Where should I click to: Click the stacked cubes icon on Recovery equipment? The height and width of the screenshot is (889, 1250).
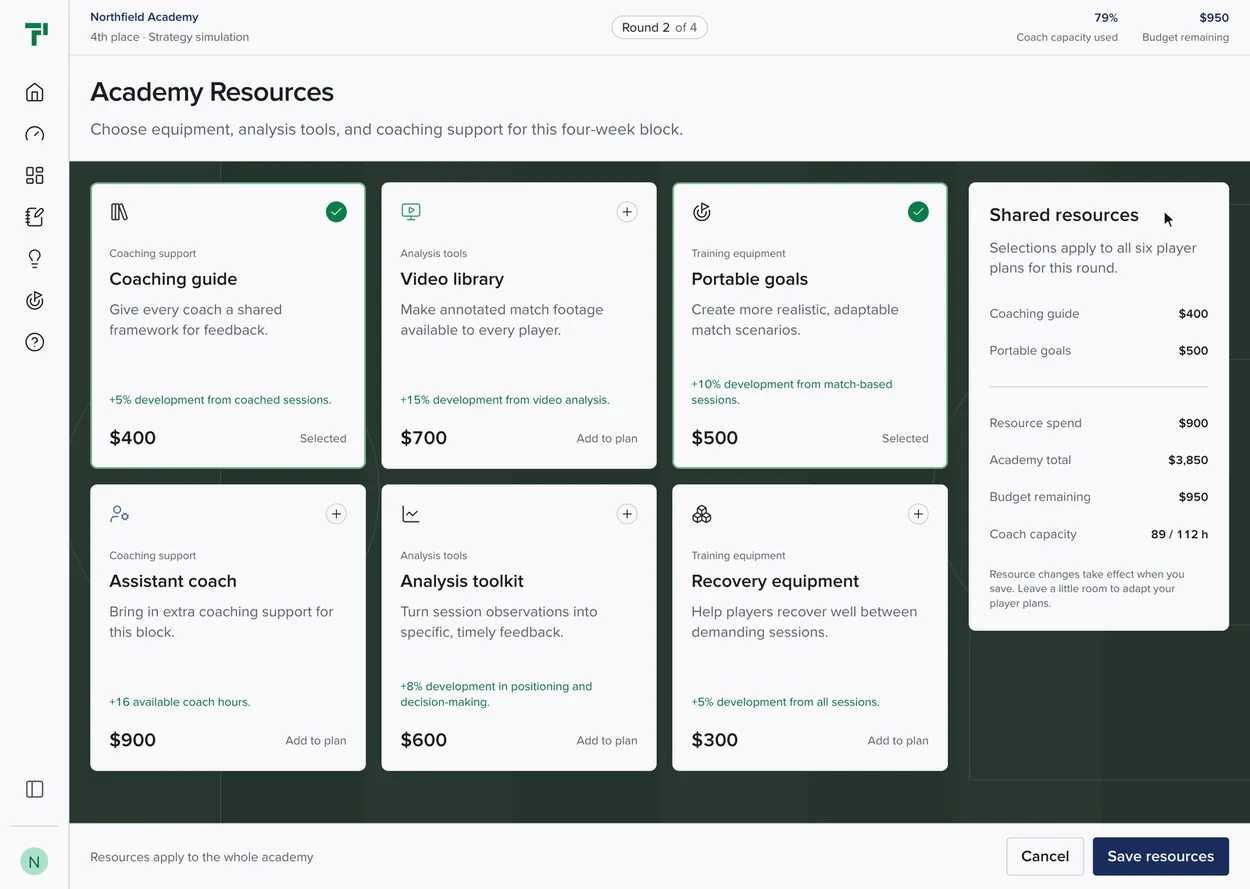click(702, 514)
